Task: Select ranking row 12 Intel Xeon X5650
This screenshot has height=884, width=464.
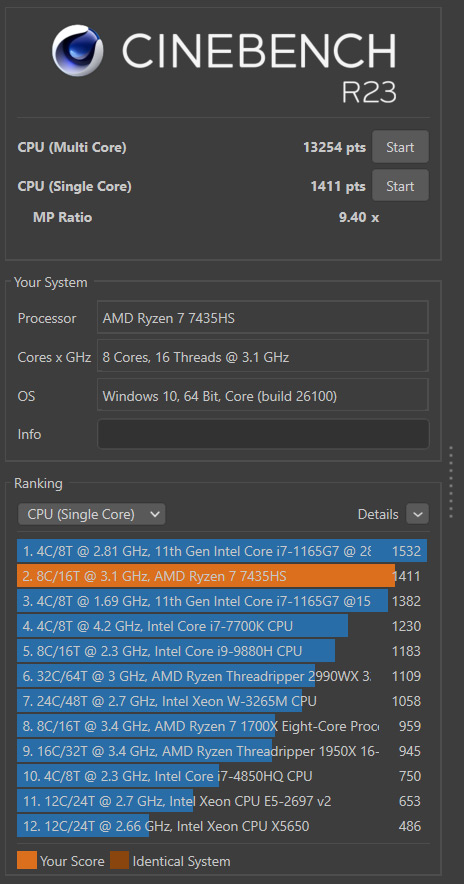Action: 222,826
